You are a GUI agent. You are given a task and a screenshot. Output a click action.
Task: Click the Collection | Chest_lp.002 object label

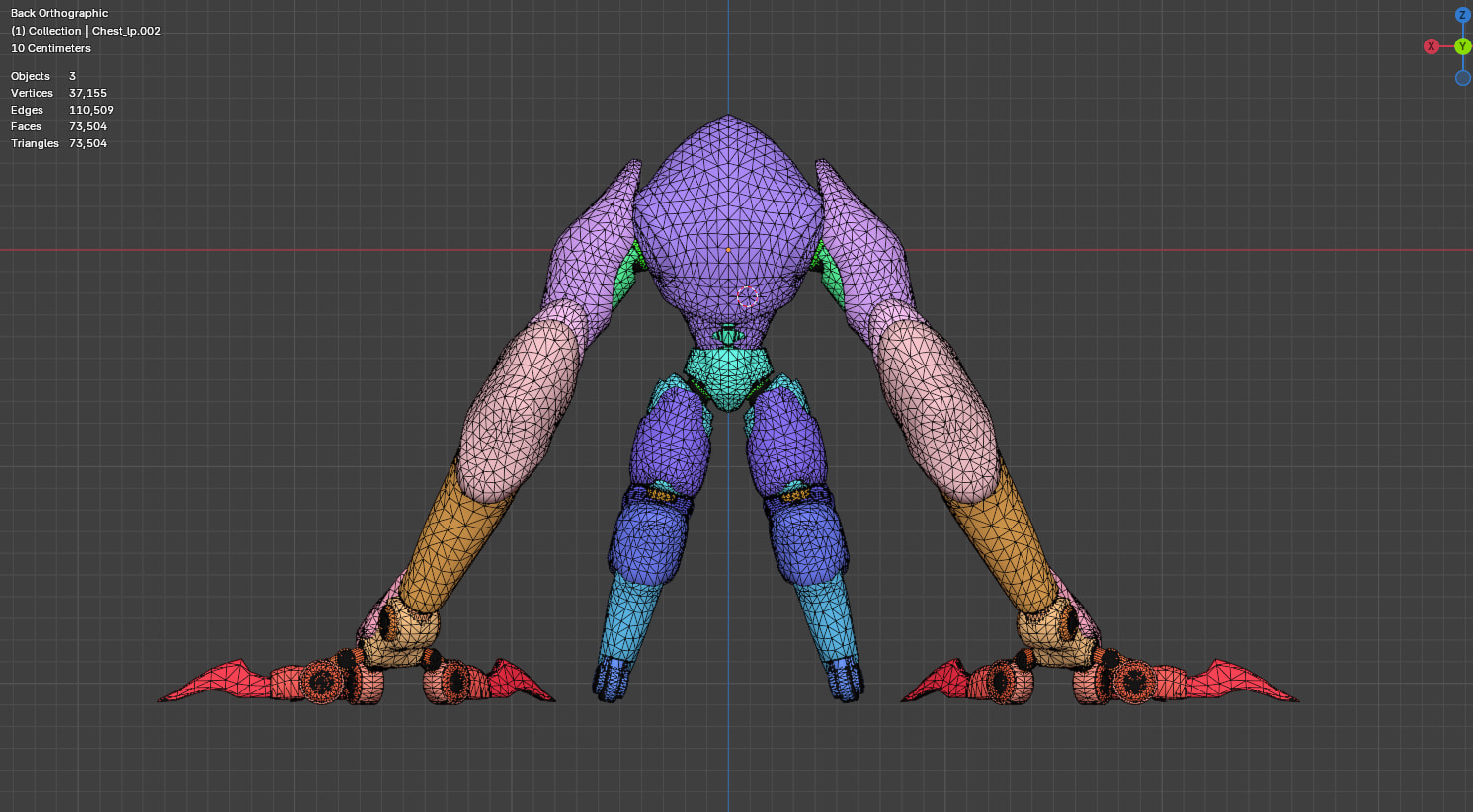[x=86, y=31]
